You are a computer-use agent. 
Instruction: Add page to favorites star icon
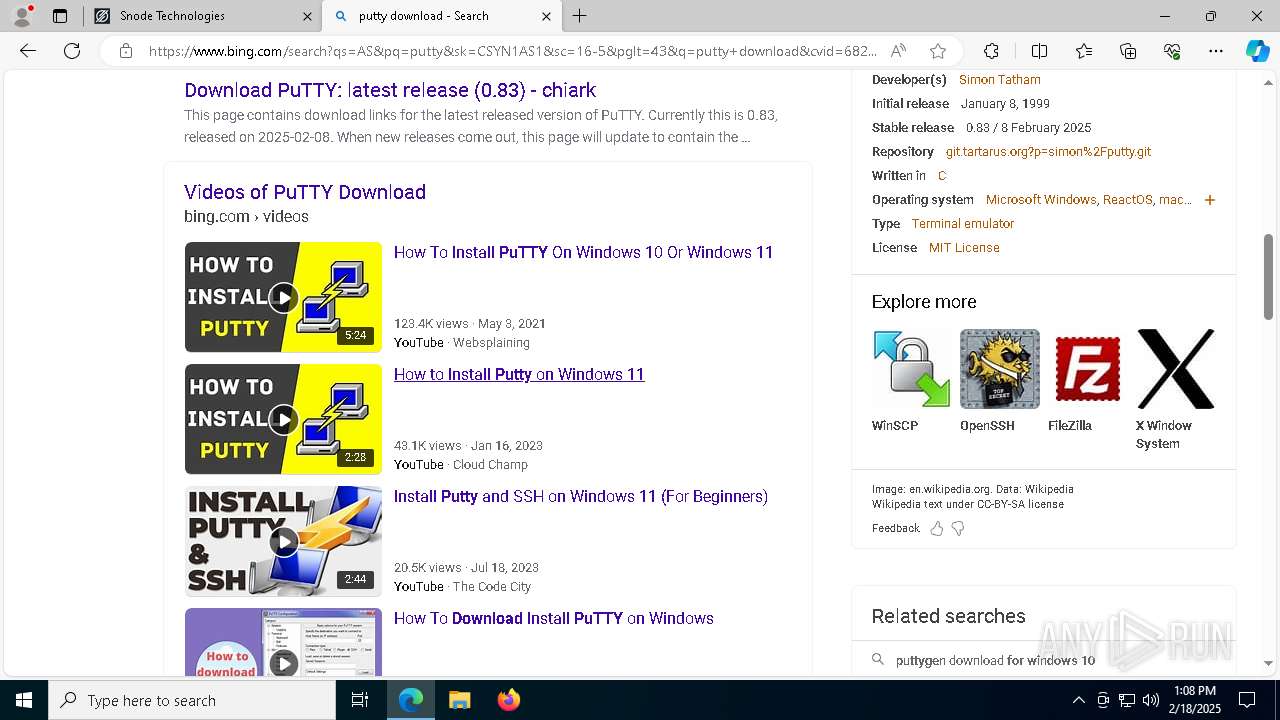[x=937, y=51]
